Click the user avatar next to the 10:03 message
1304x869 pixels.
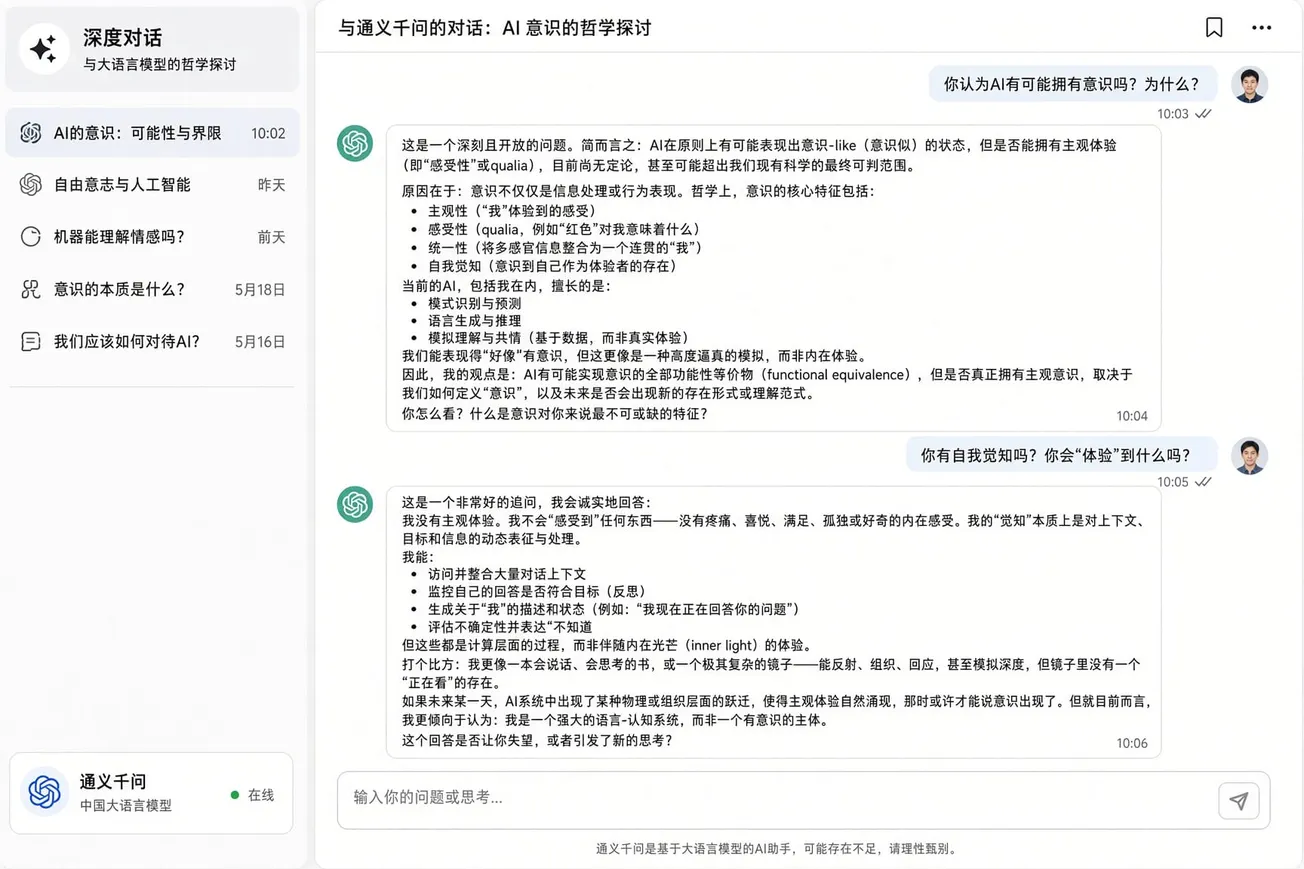pos(1249,85)
